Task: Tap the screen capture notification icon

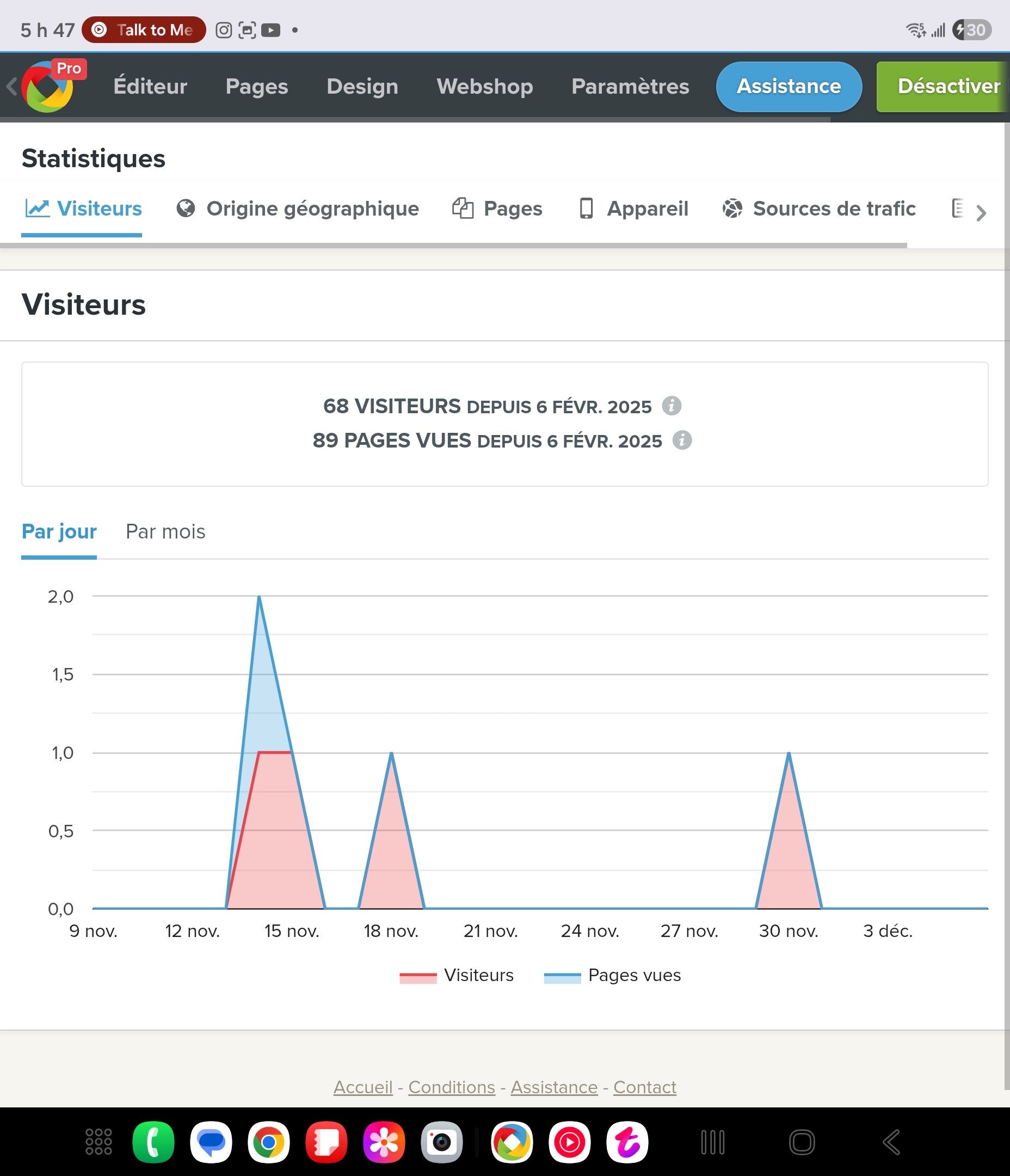Action: click(247, 30)
